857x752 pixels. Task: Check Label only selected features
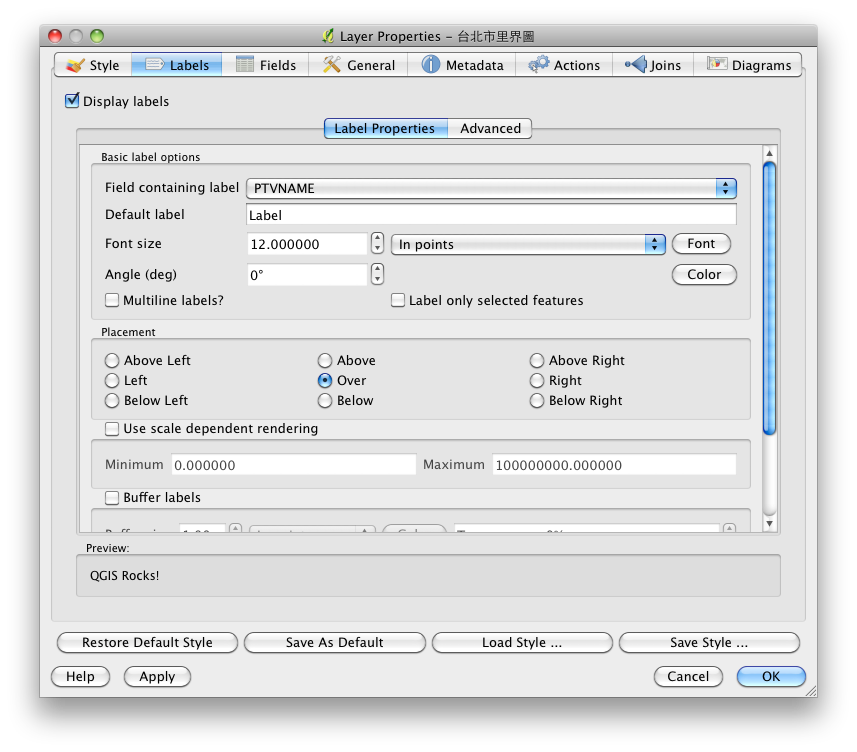[x=398, y=300]
